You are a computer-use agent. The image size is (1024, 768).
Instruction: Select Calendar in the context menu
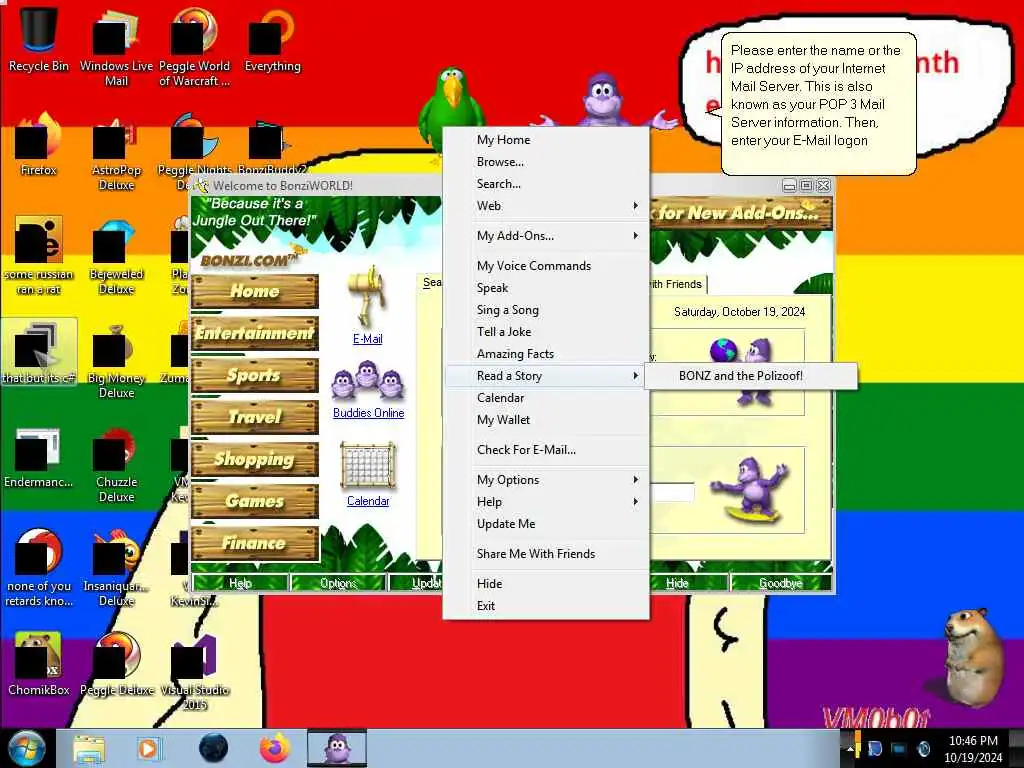click(x=547, y=398)
